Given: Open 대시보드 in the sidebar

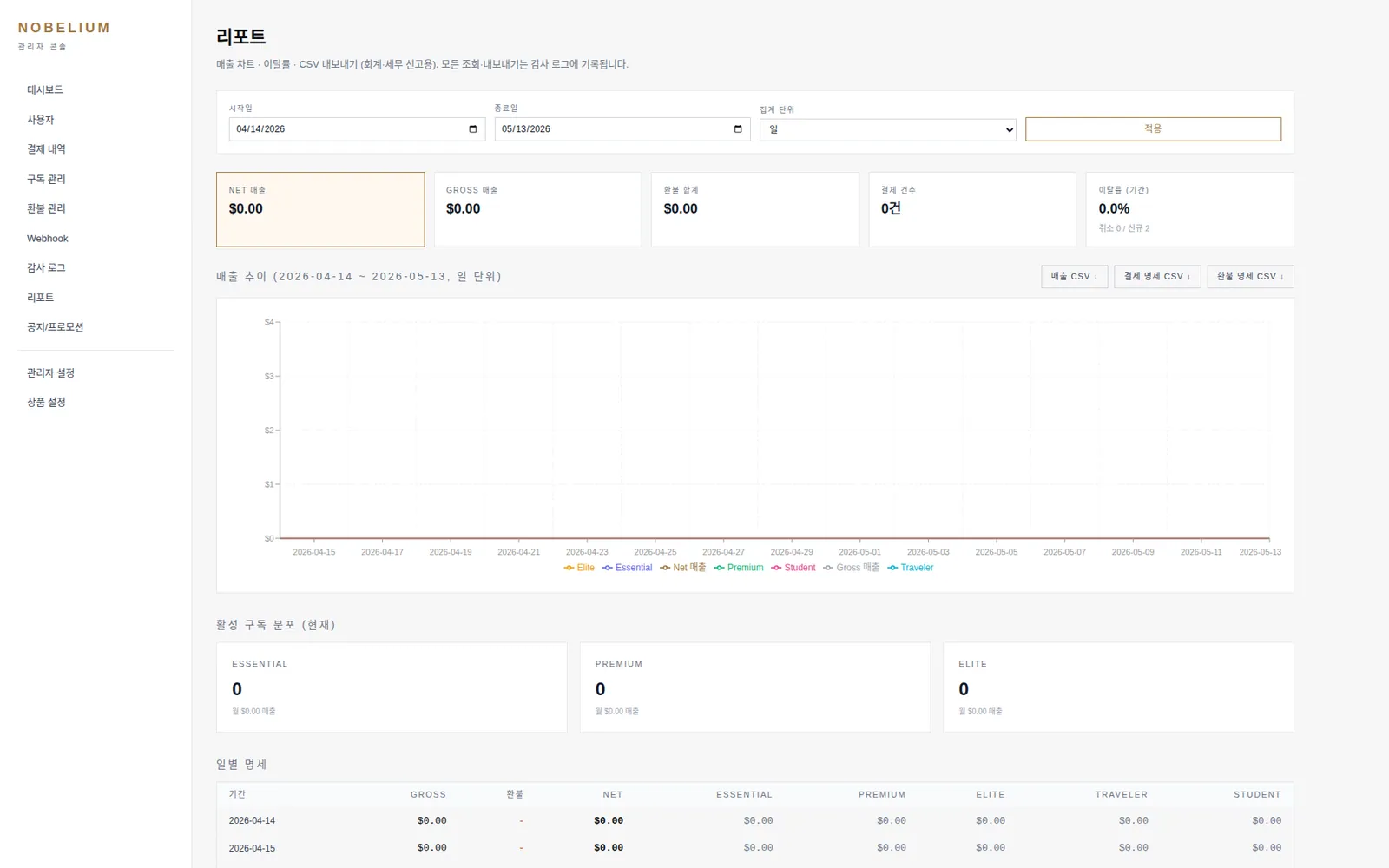Looking at the screenshot, I should [45, 90].
